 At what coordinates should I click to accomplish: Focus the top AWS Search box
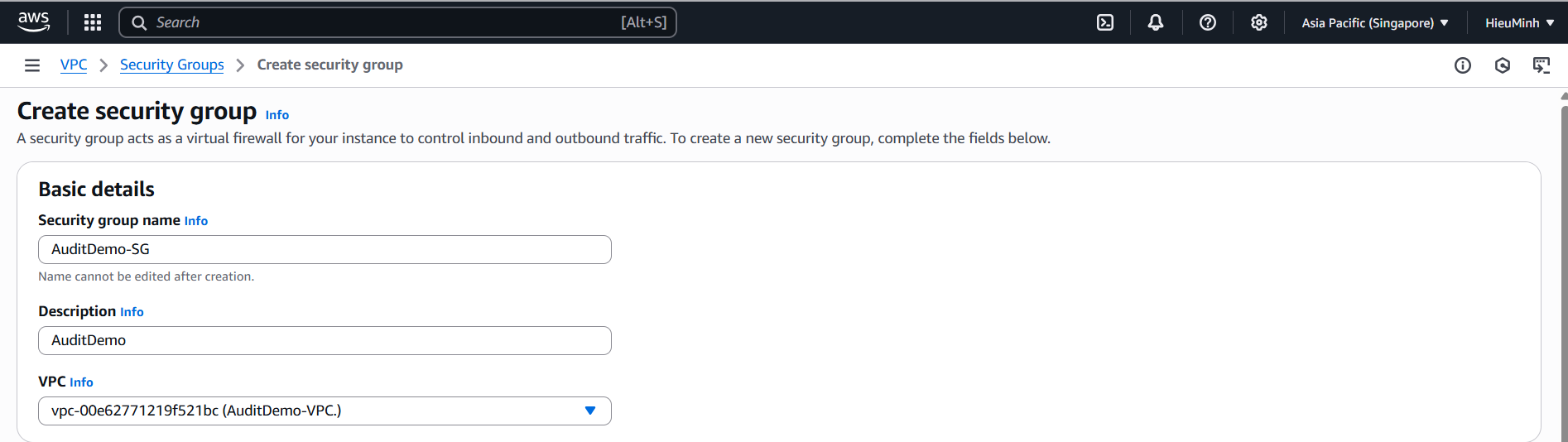click(x=397, y=22)
